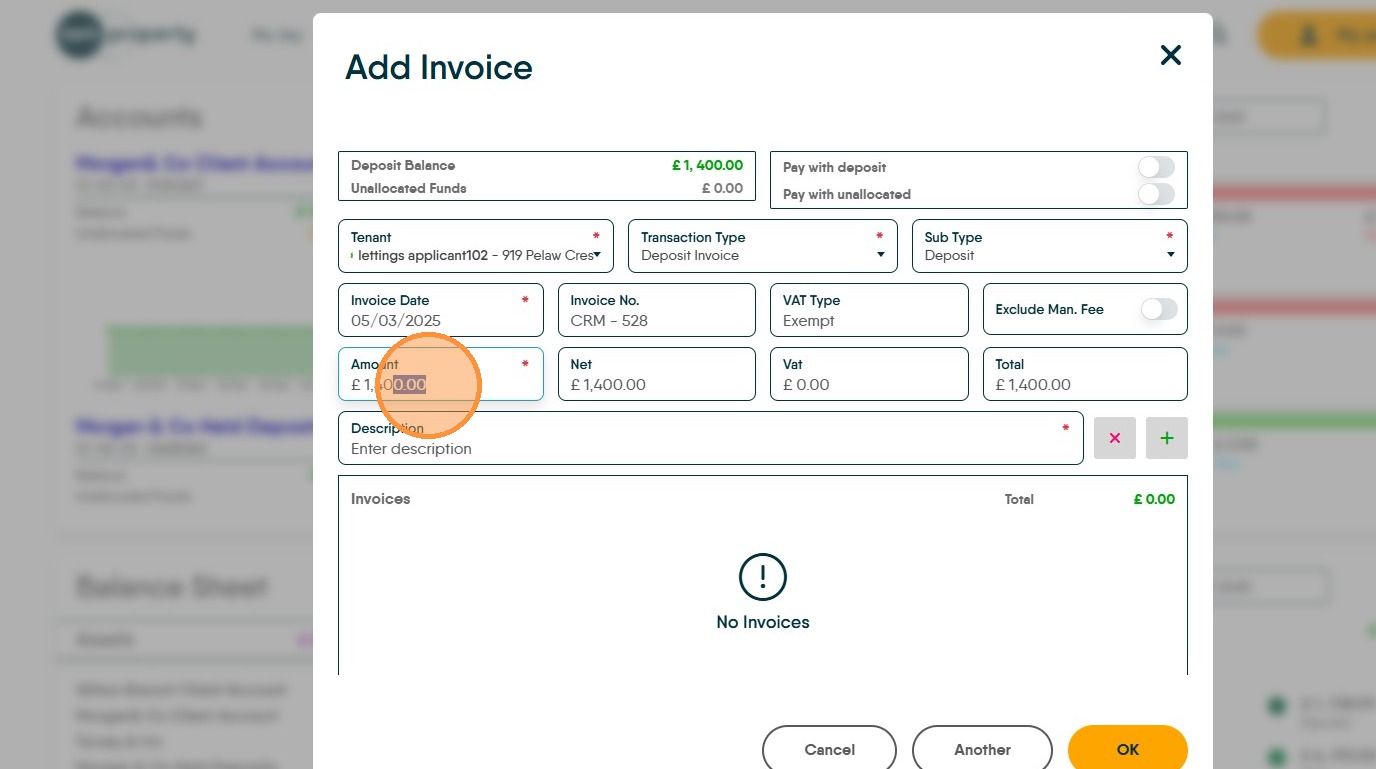Click the Unallocated Funds value £0.00
This screenshot has width=1376, height=769.
[722, 188]
